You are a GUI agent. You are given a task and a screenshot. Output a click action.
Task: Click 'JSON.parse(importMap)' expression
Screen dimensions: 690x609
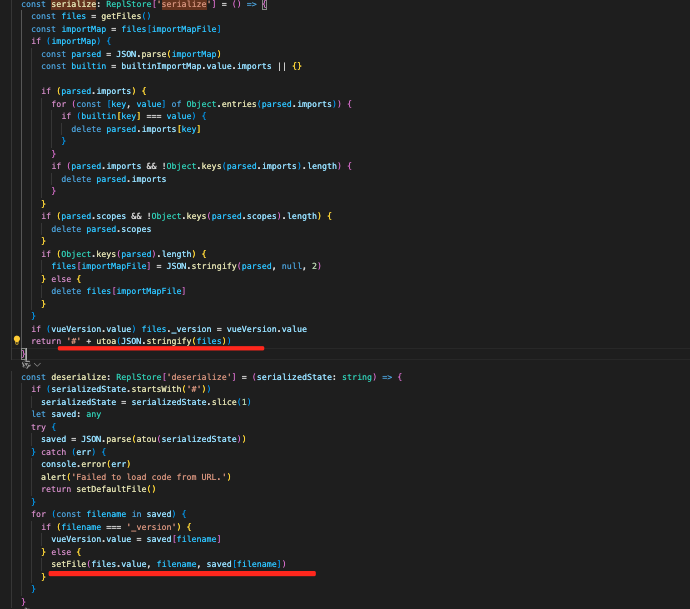click(168, 54)
